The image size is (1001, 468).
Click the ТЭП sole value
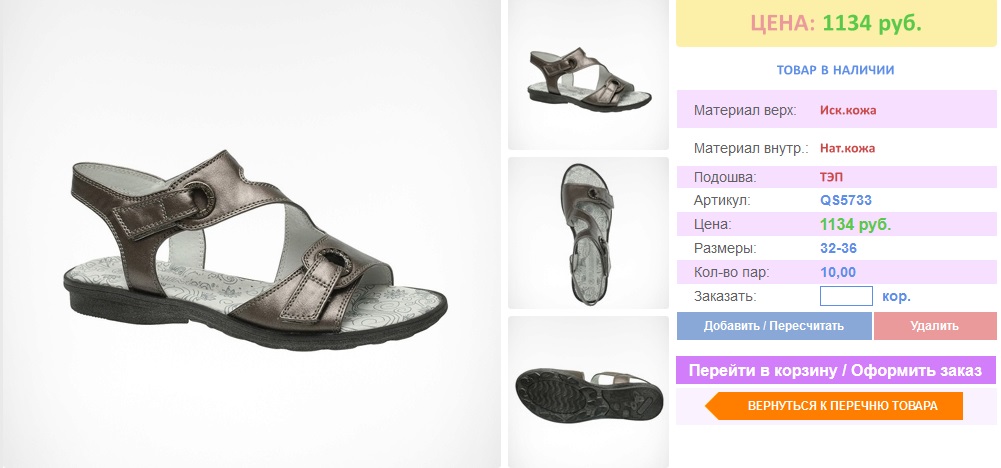(831, 177)
